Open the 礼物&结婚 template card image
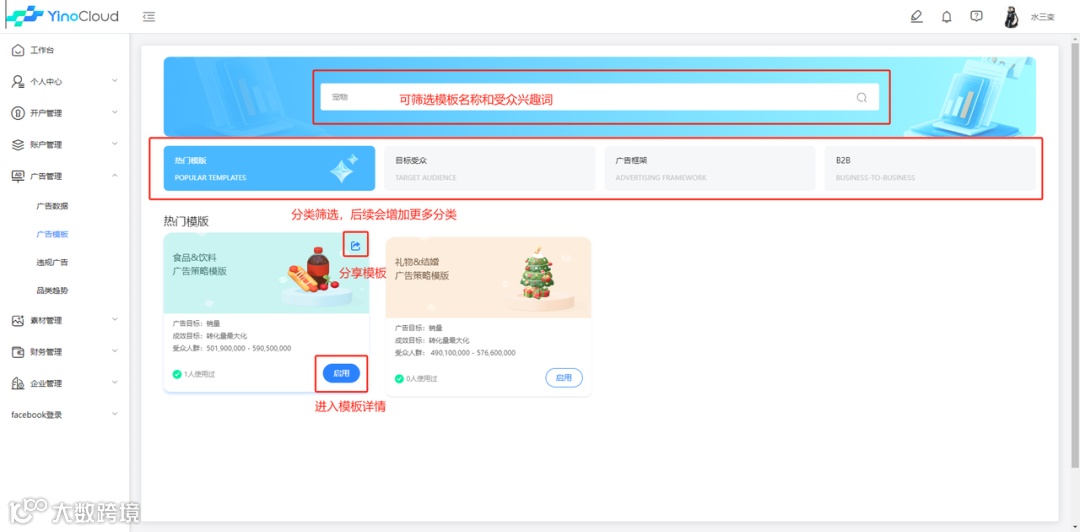 coord(488,277)
